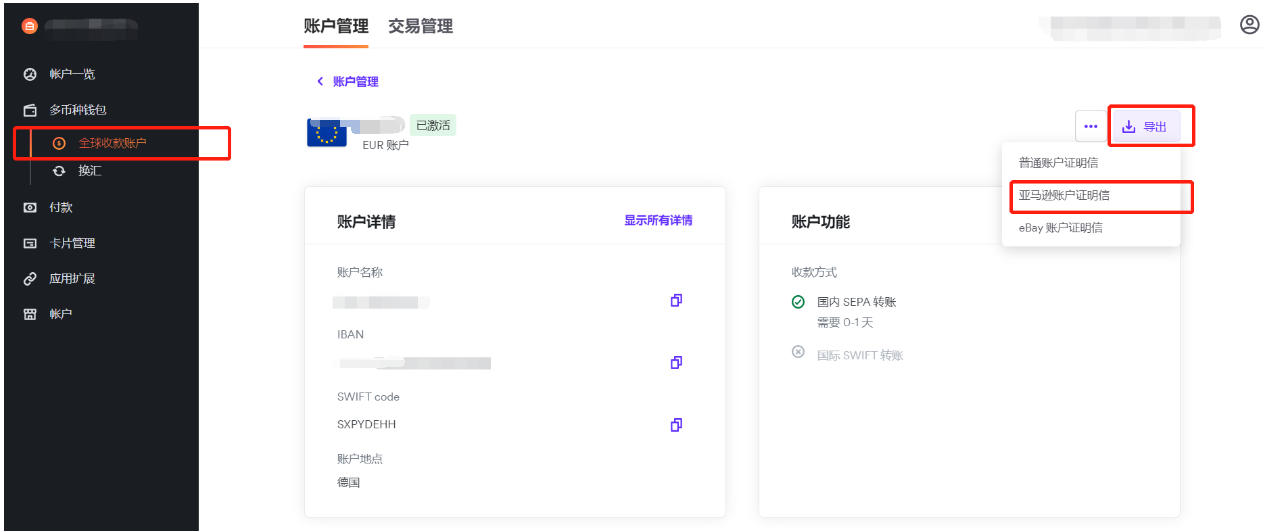Click the 付款 payment icon
Screen dimensions: 1264x531
point(30,208)
